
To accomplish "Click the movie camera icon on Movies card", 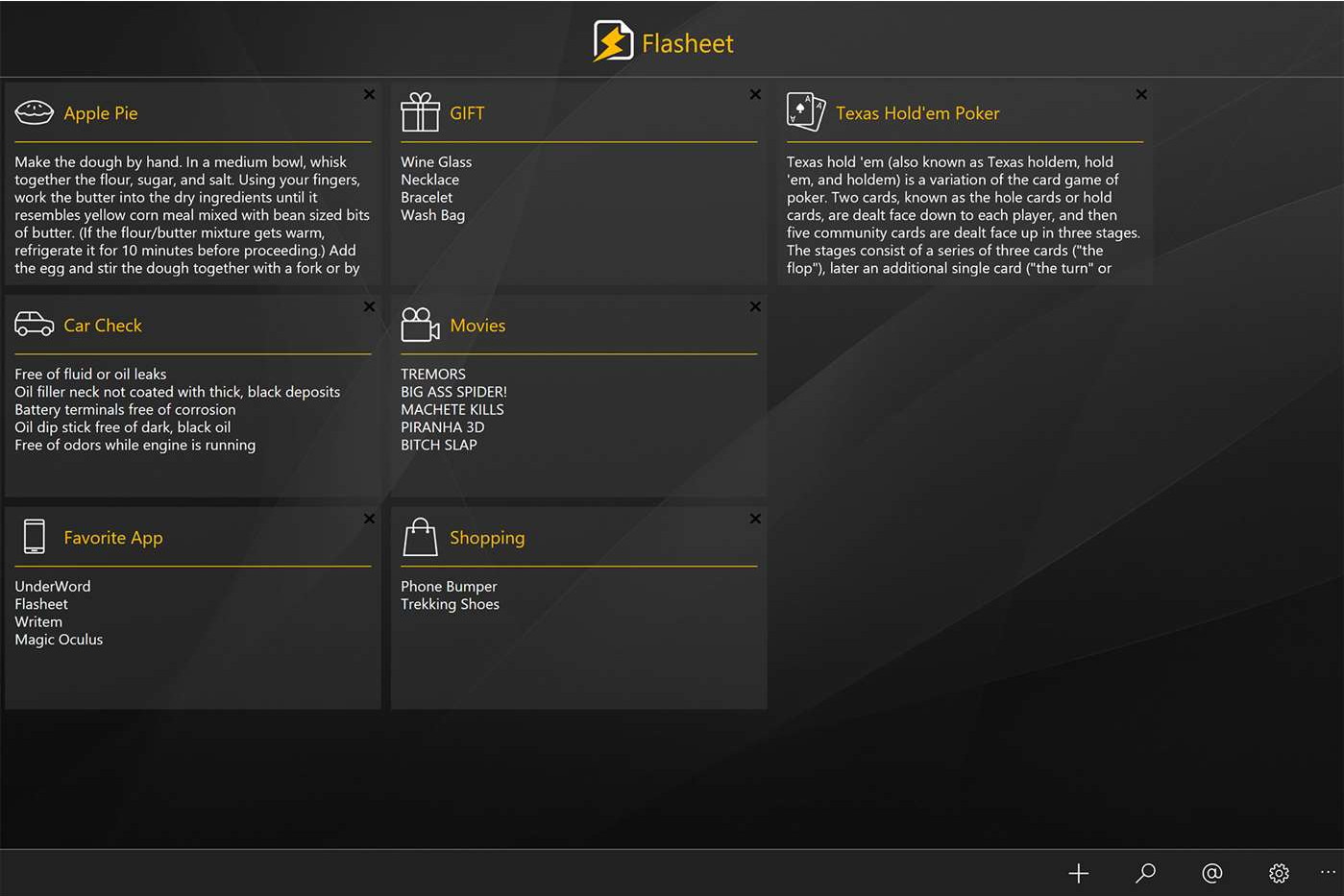I will [x=420, y=324].
